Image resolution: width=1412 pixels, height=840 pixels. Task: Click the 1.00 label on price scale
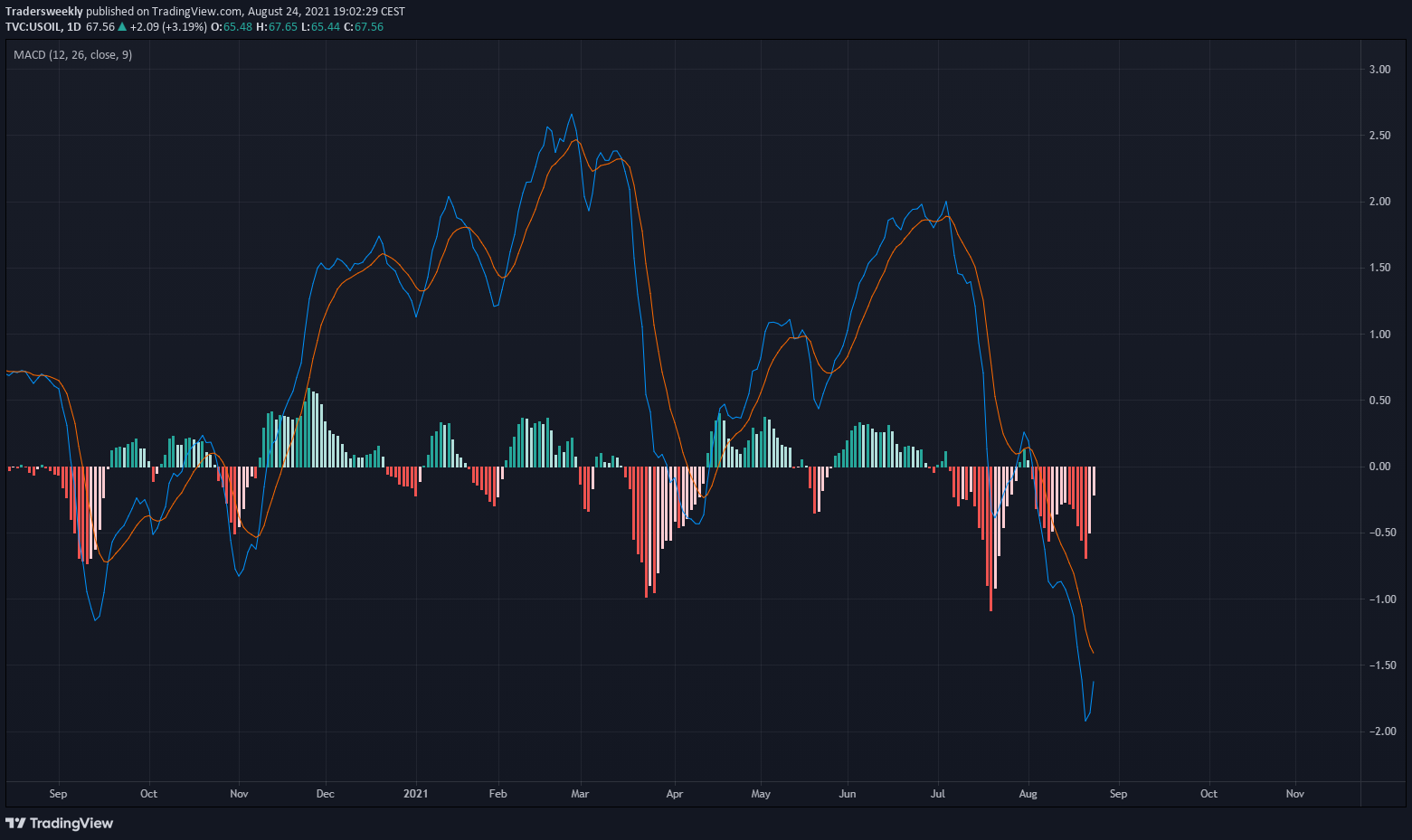pyautogui.click(x=1379, y=335)
